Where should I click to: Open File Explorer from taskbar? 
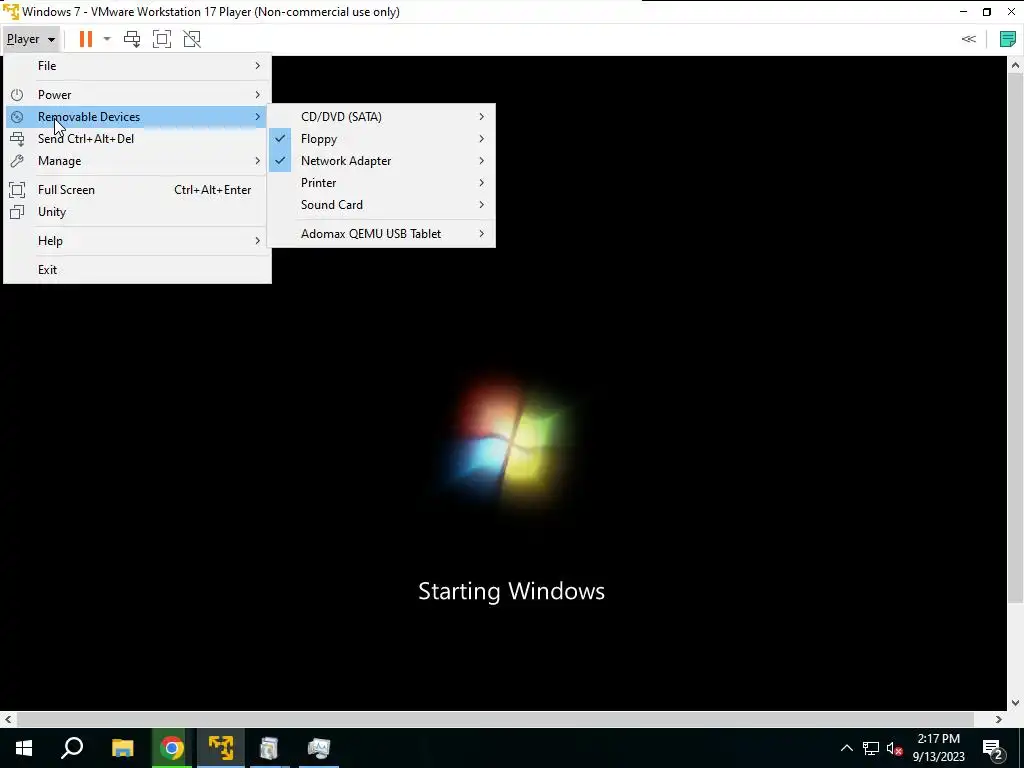pos(122,748)
